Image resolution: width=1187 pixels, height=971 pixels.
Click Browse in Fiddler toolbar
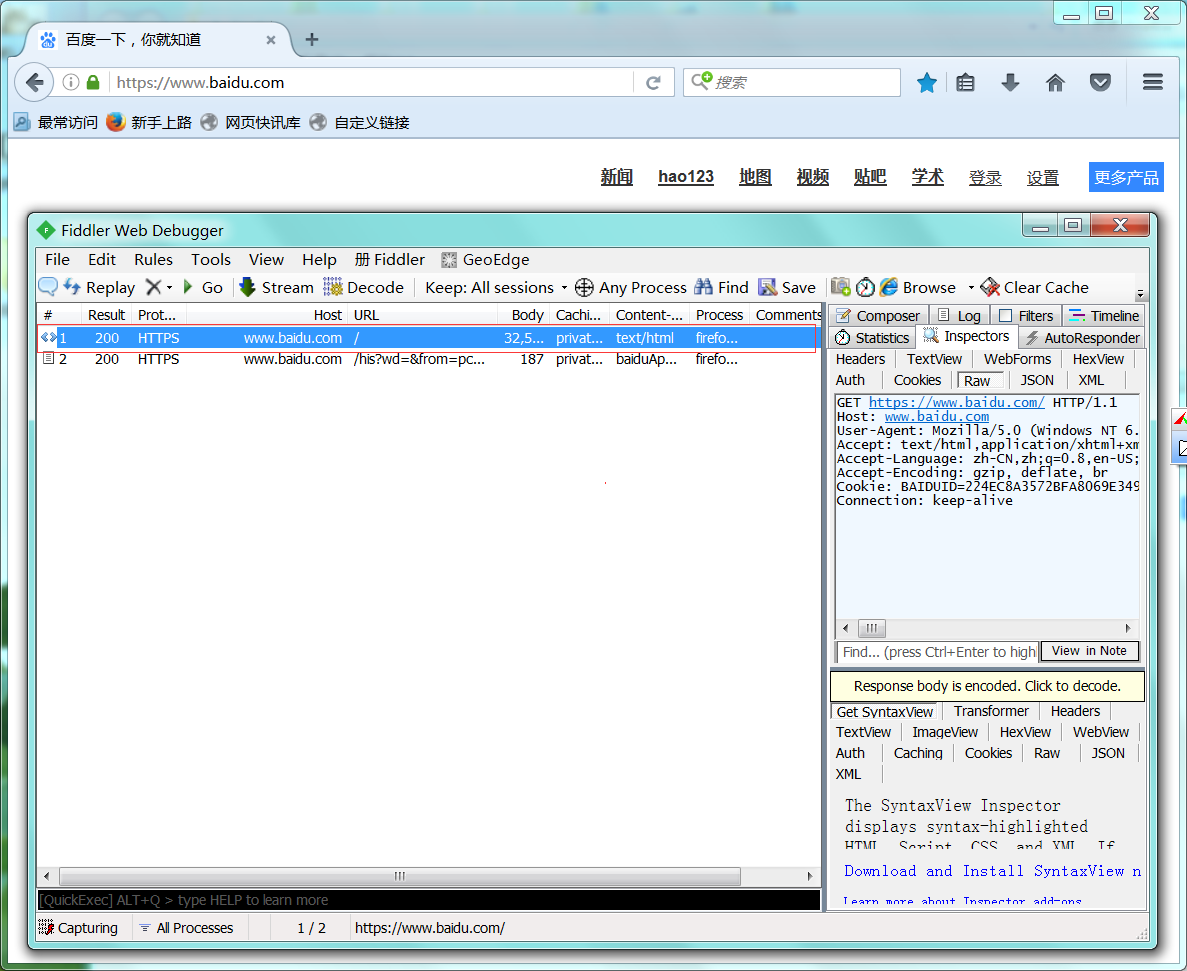(919, 288)
